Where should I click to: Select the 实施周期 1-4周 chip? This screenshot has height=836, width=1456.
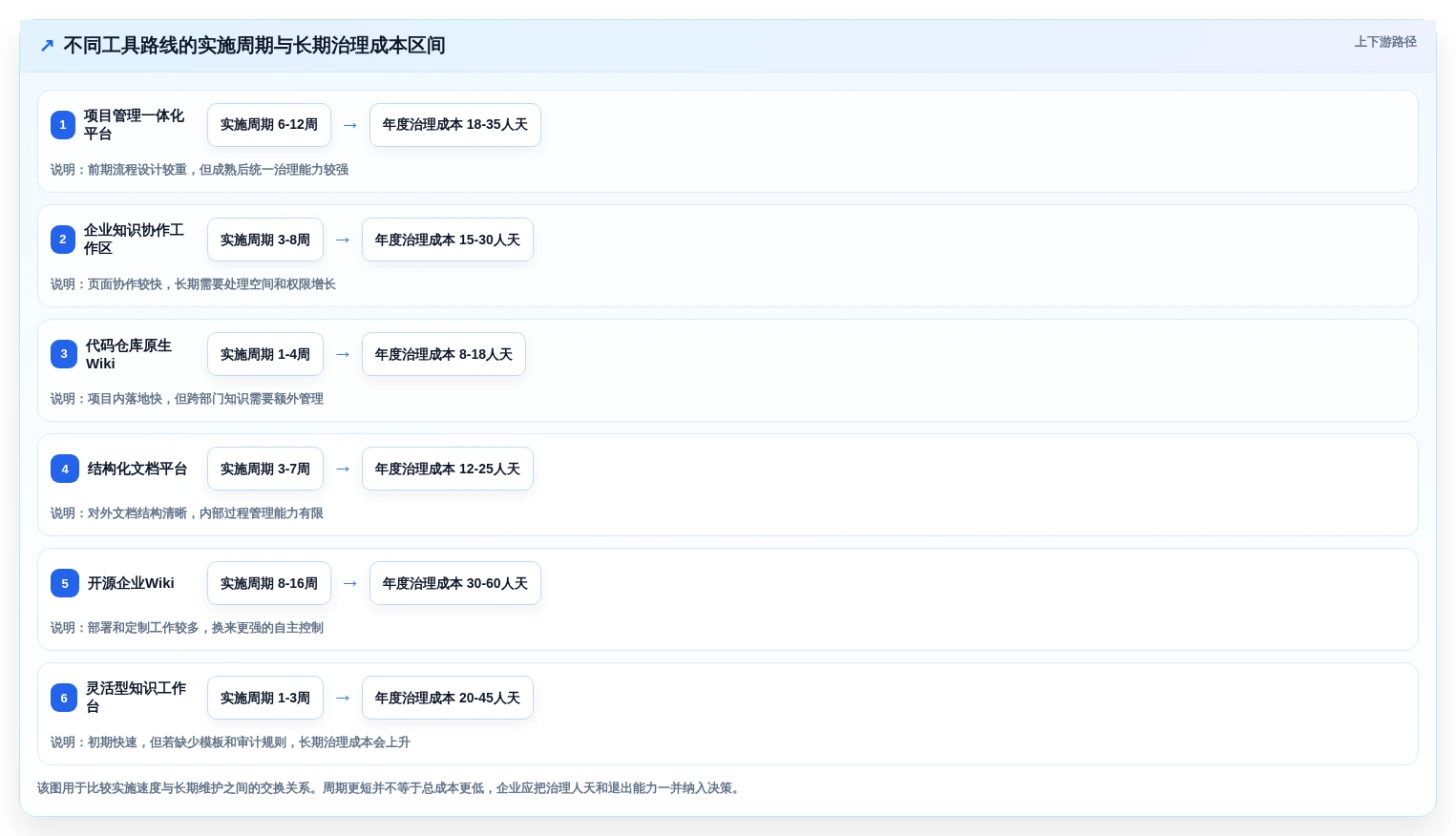click(265, 354)
